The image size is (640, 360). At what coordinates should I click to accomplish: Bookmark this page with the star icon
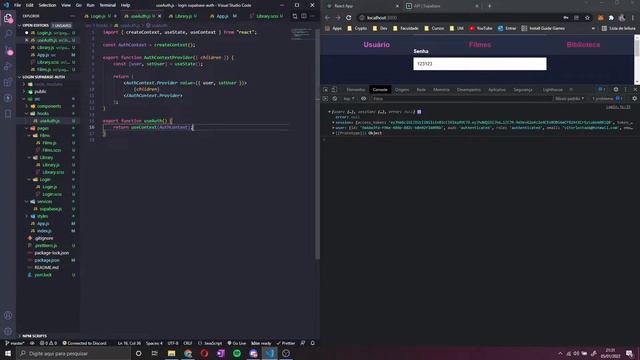(587, 18)
